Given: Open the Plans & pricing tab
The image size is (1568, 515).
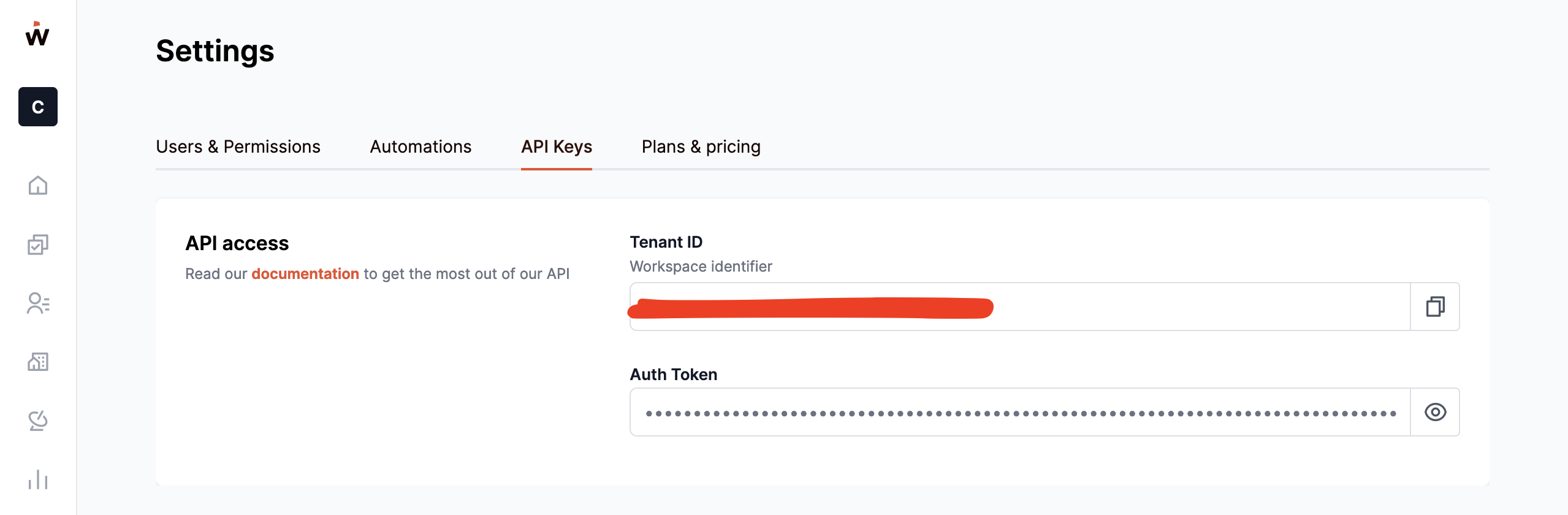Looking at the screenshot, I should pyautogui.click(x=701, y=147).
